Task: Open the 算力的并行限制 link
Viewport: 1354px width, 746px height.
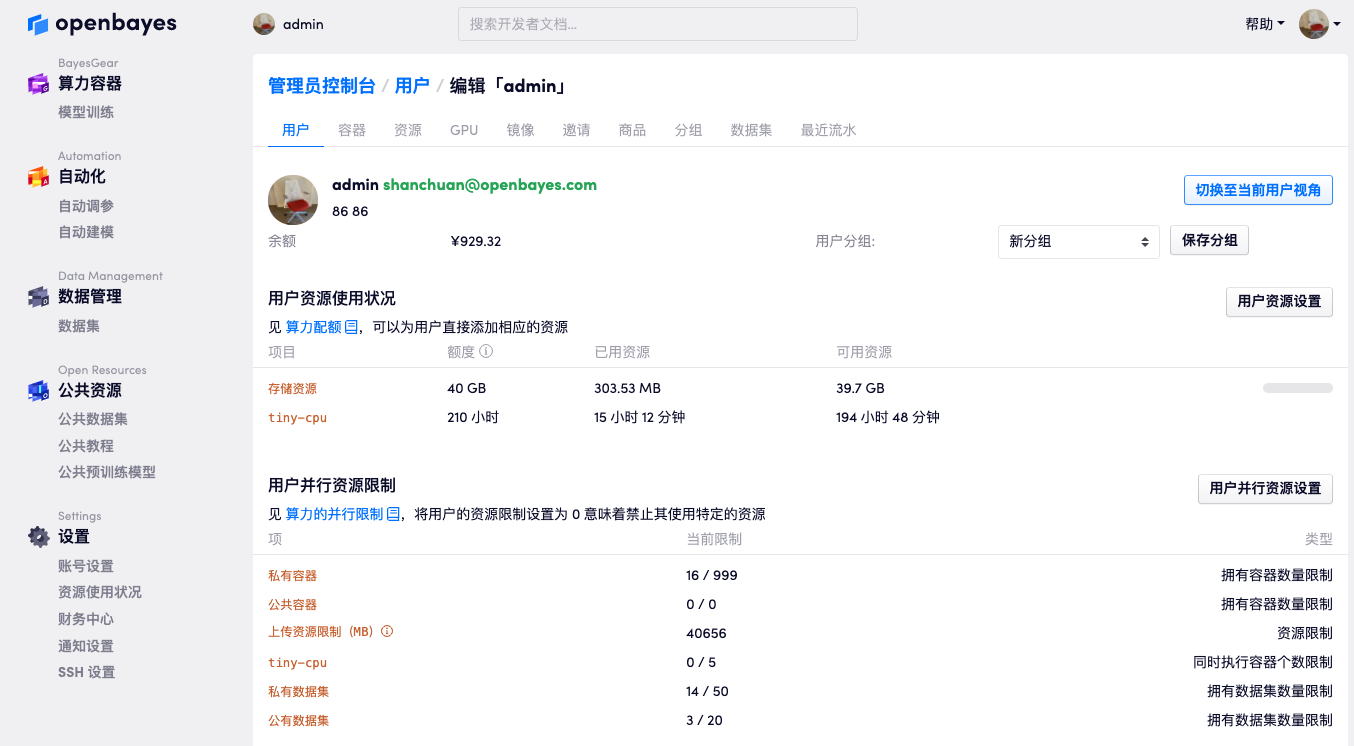Action: pos(334,514)
